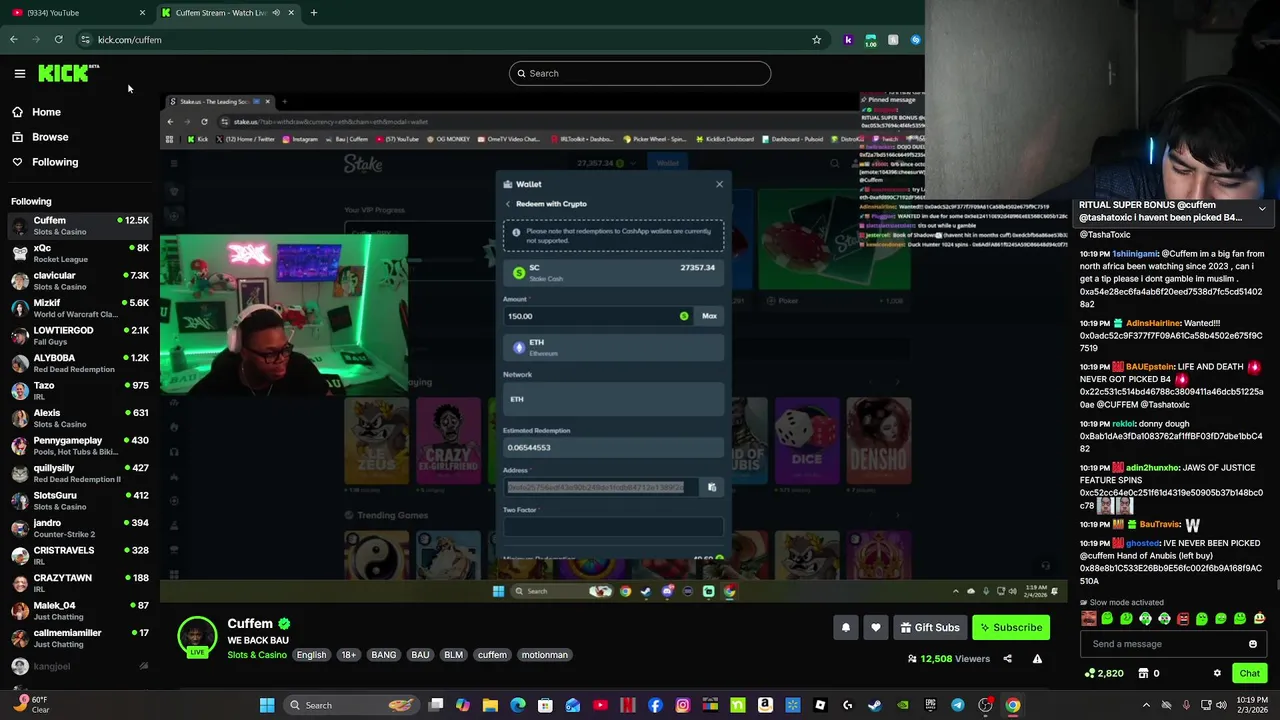Click the Slots & Casino category link
Screen dimensions: 1280x720
[257, 655]
